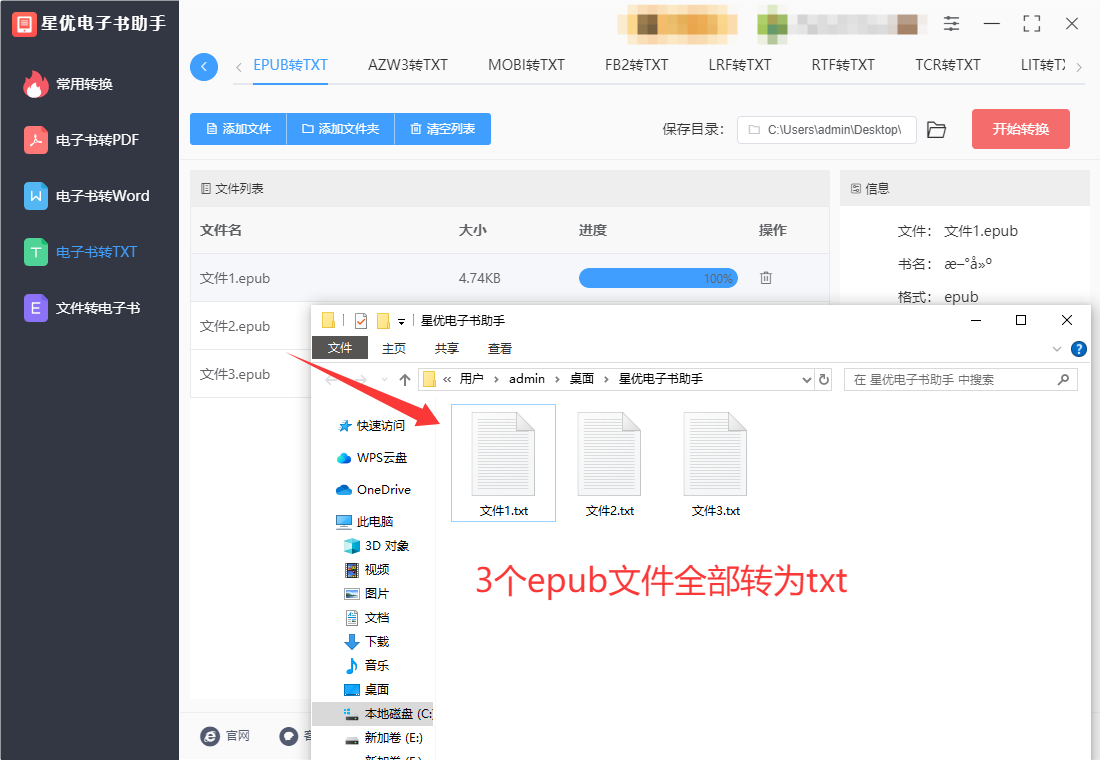The height and width of the screenshot is (760, 1100).
Task: Switch to the RTF转TXT tab
Action: 843,65
